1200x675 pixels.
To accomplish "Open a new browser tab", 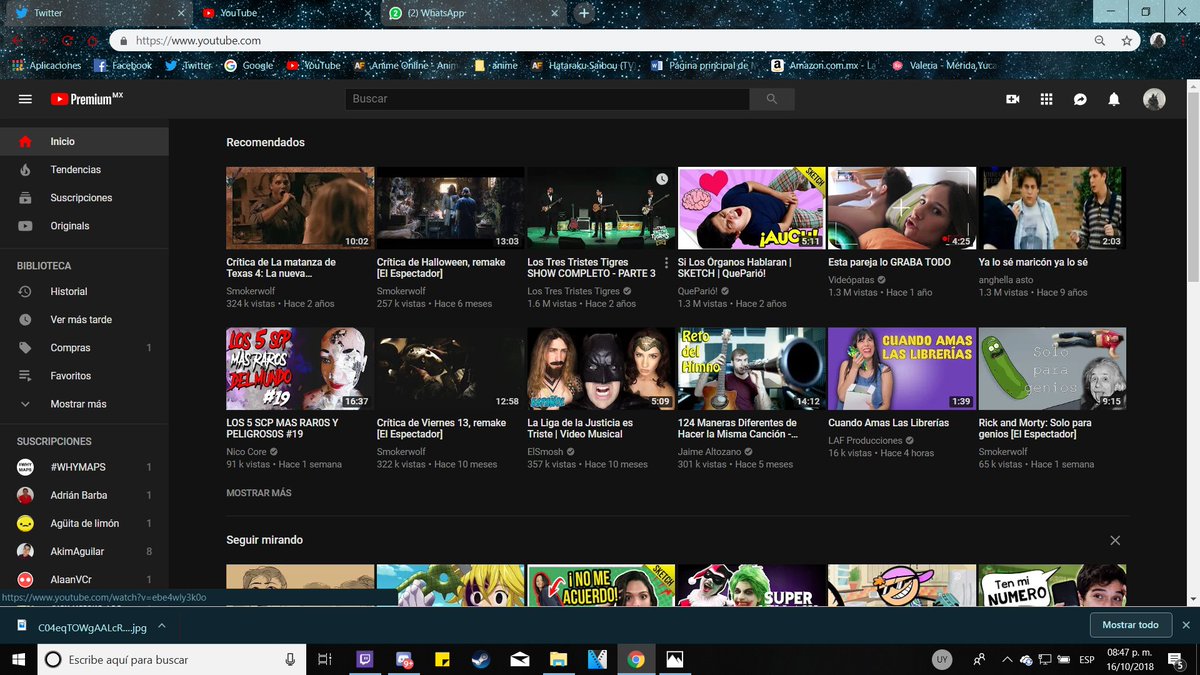I will pos(585,13).
